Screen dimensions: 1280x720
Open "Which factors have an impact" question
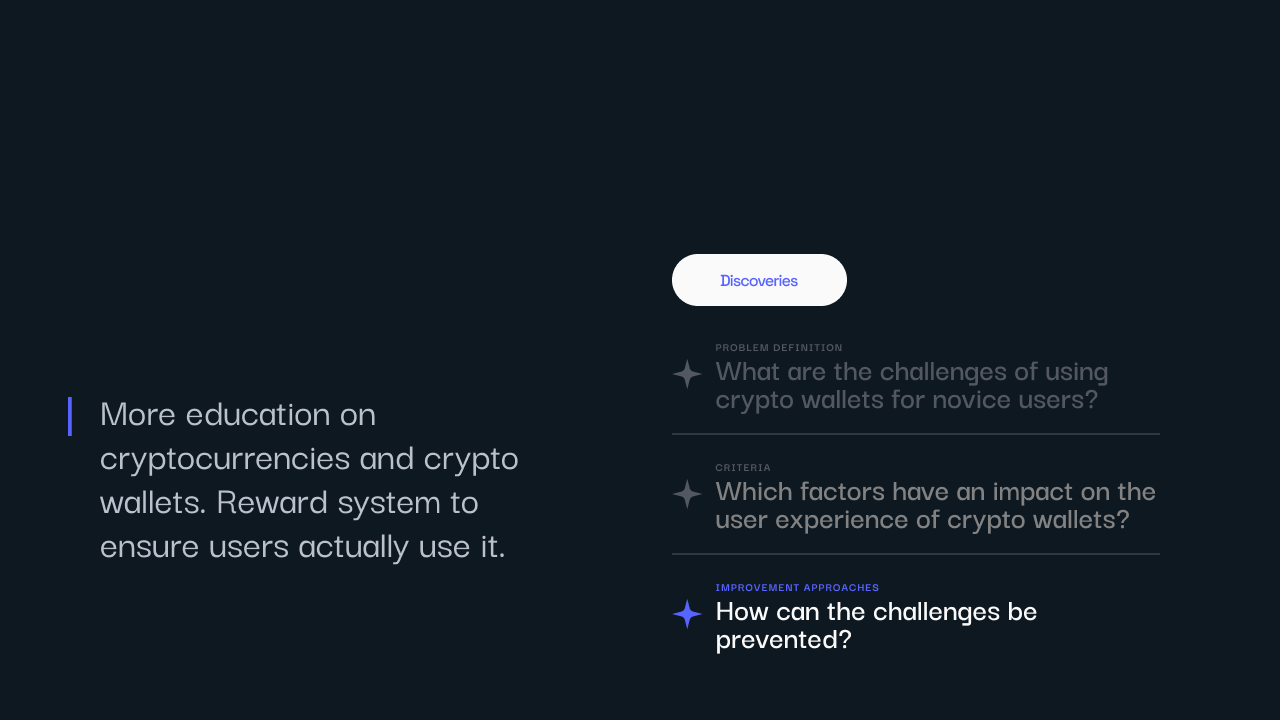(936, 505)
